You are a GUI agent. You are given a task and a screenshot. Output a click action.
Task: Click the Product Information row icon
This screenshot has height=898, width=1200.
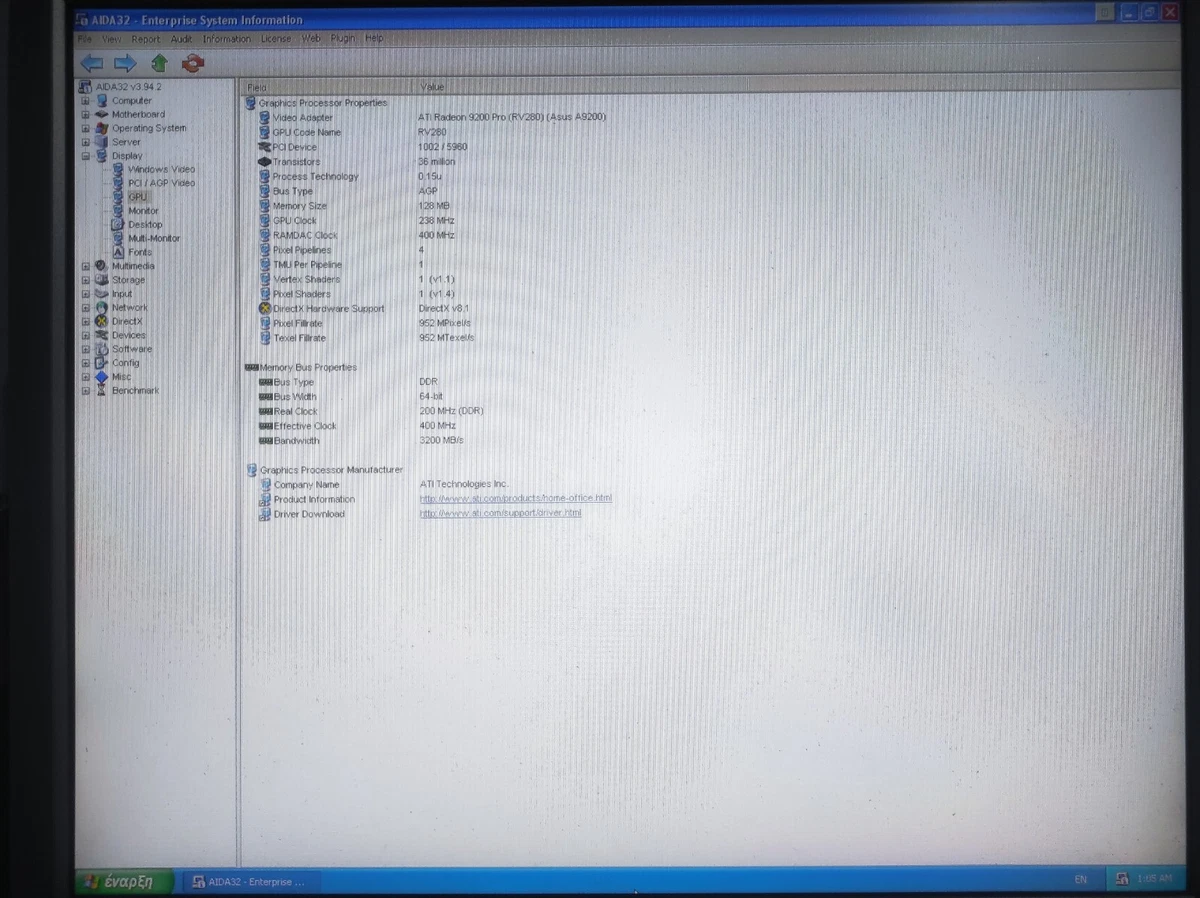(x=265, y=499)
